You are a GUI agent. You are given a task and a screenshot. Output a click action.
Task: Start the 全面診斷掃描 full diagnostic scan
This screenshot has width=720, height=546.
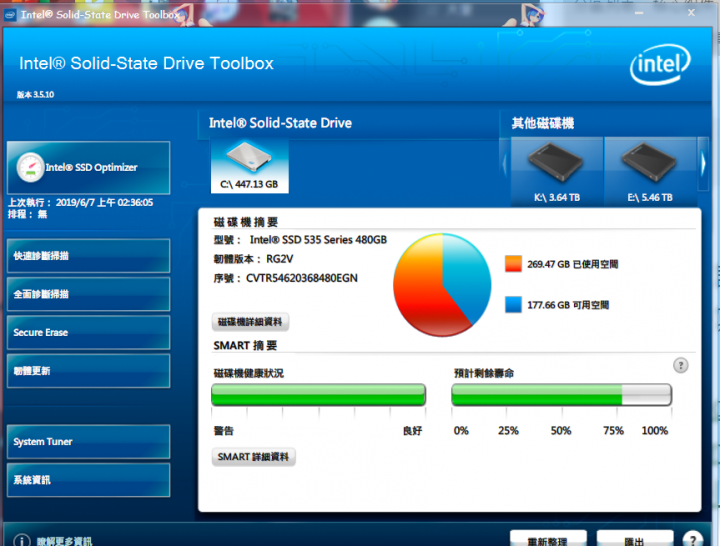[x=88, y=294]
